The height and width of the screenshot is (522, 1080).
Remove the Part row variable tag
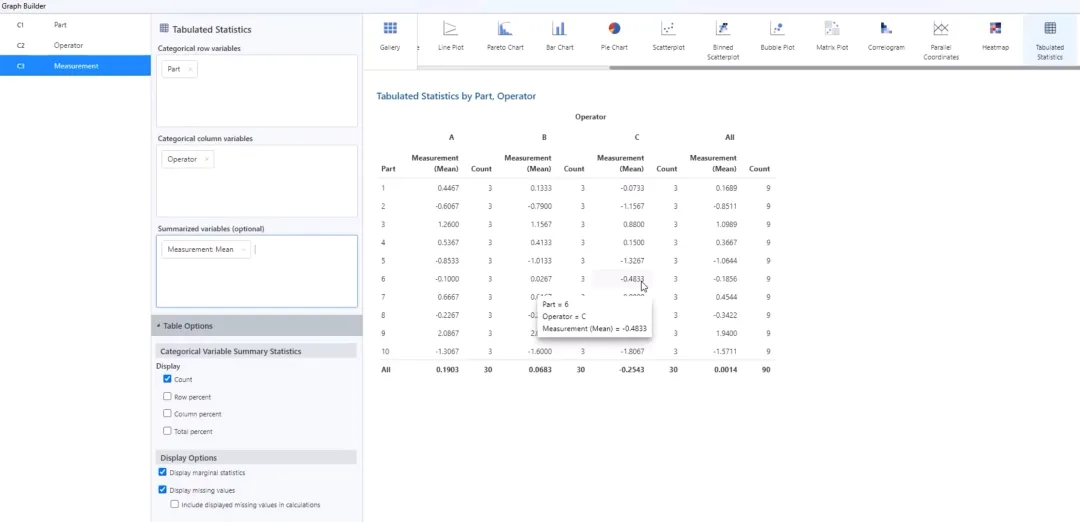pos(190,69)
